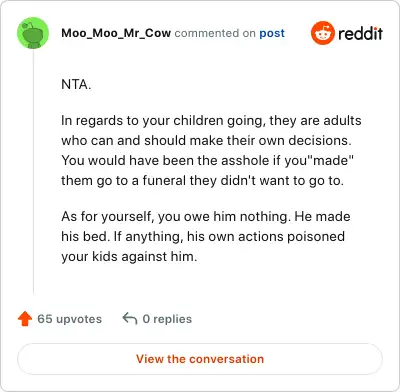Click the vertical comment thread line
The width and height of the screenshot is (400, 392).
coord(33,172)
